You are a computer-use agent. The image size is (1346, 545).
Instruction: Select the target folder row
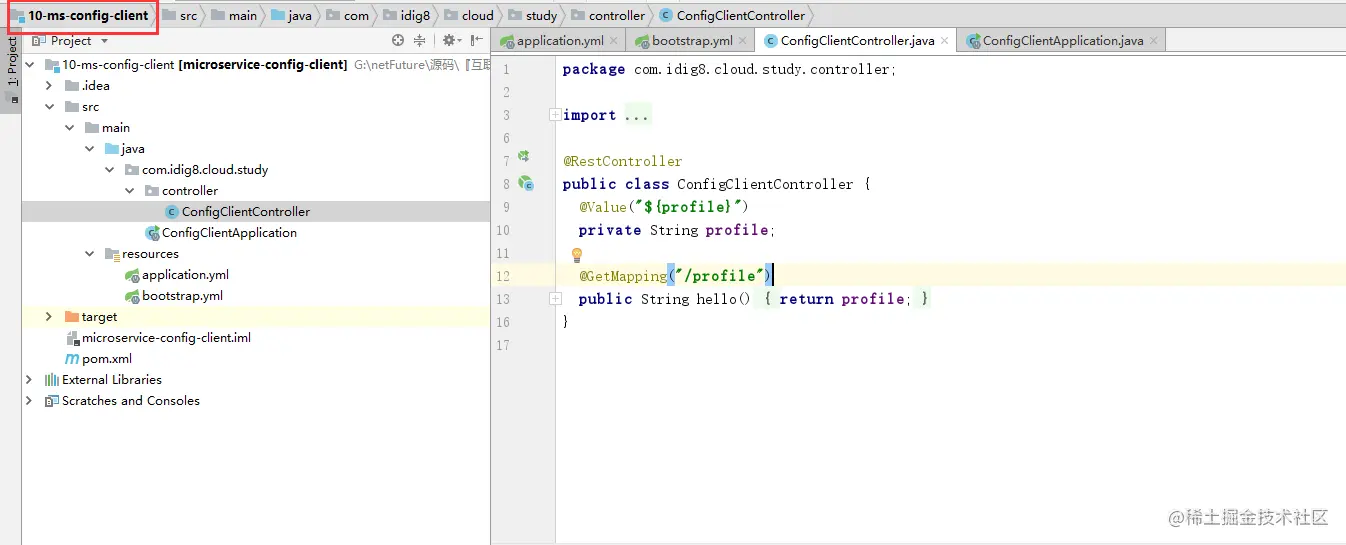[255, 317]
